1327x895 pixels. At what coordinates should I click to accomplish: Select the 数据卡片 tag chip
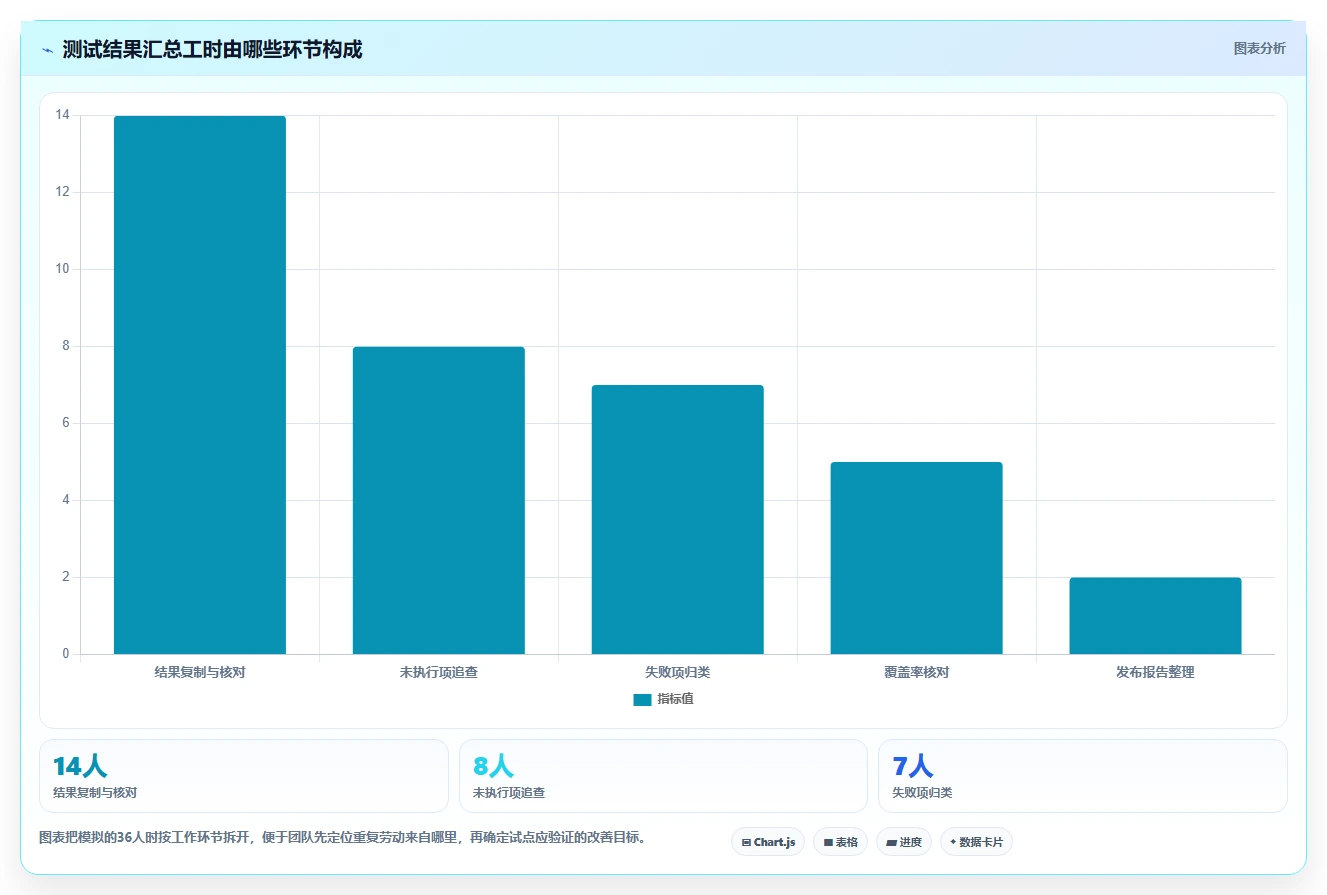tap(976, 842)
